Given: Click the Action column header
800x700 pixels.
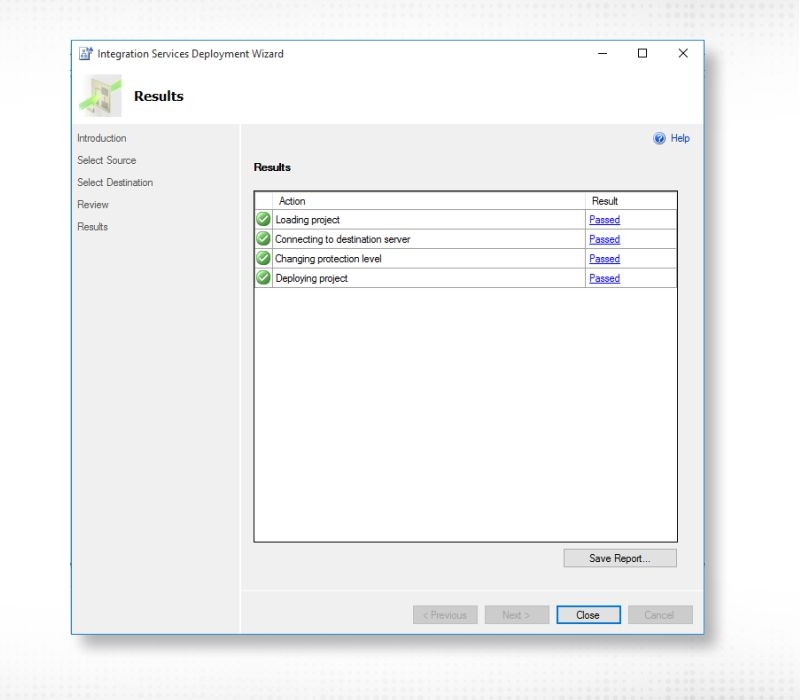Looking at the screenshot, I should 291,200.
